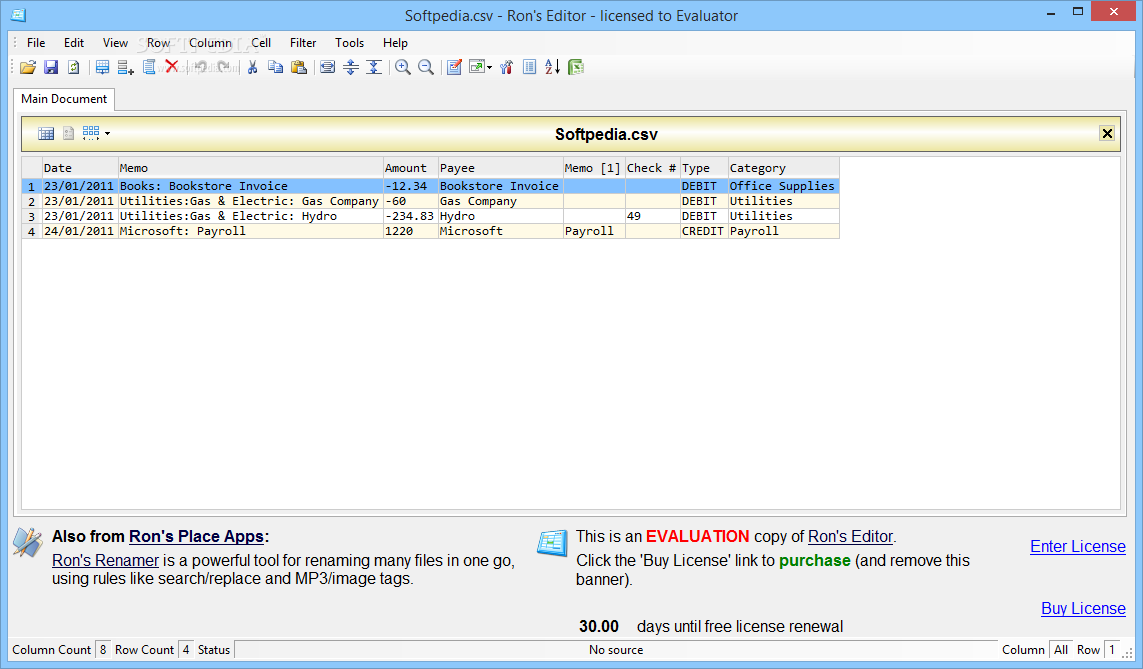The image size is (1143, 669).
Task: Follow the Buy License link
Action: pyautogui.click(x=1083, y=609)
